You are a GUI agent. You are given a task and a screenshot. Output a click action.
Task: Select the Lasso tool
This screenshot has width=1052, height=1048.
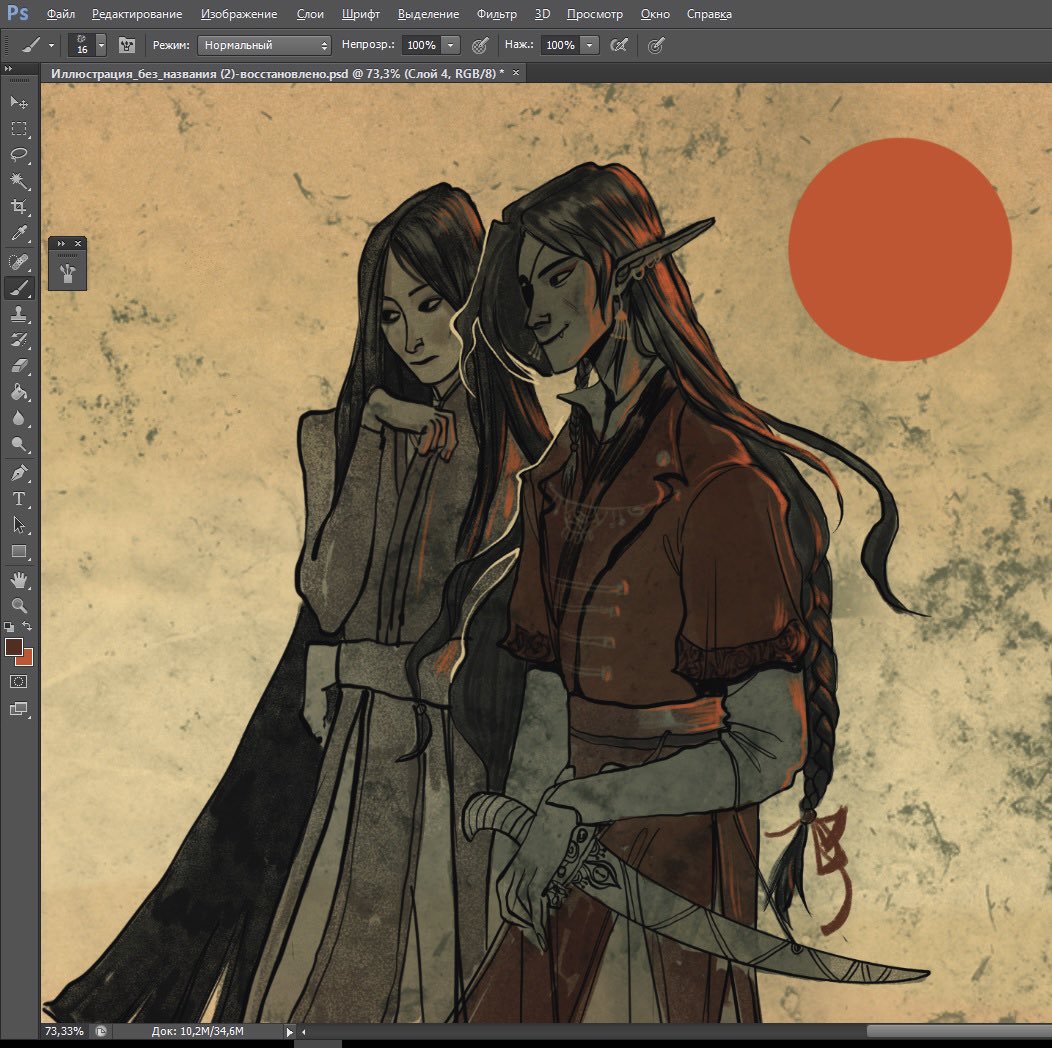(x=19, y=155)
